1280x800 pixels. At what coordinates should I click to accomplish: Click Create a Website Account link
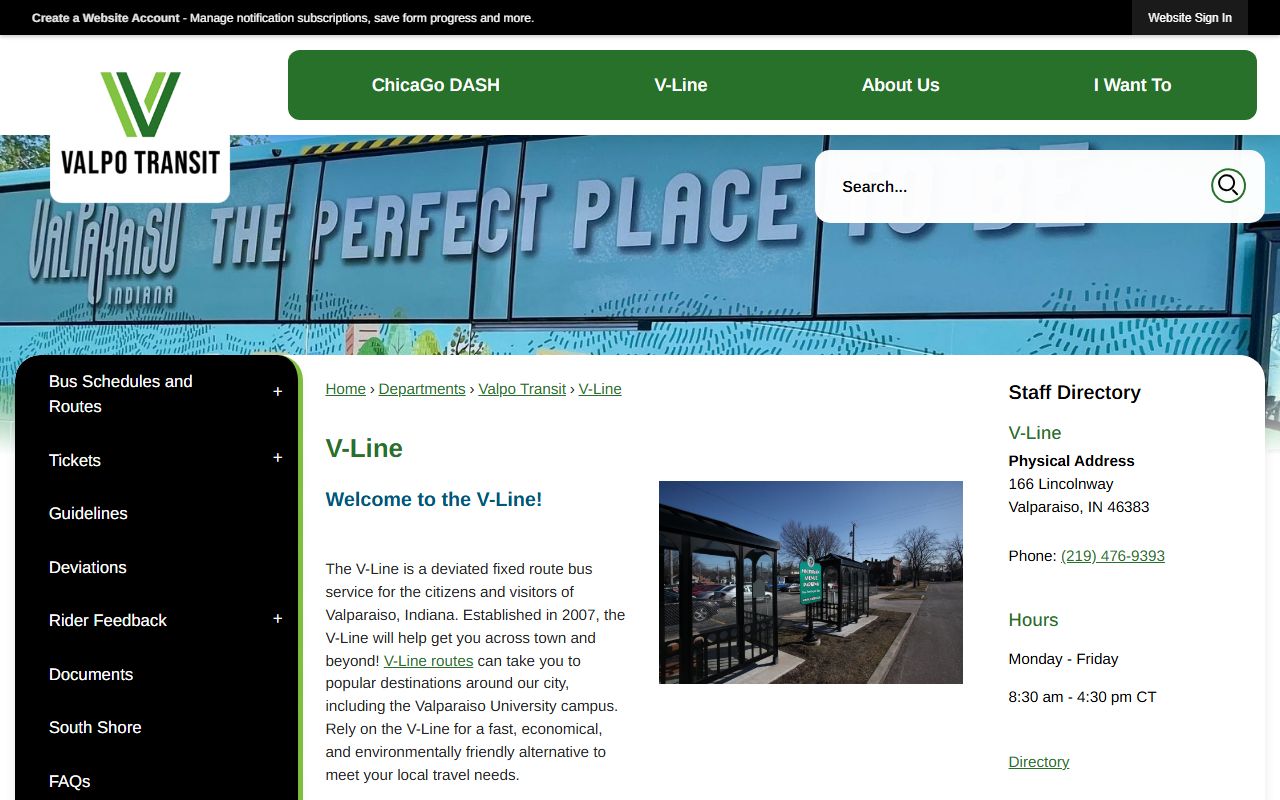(106, 18)
